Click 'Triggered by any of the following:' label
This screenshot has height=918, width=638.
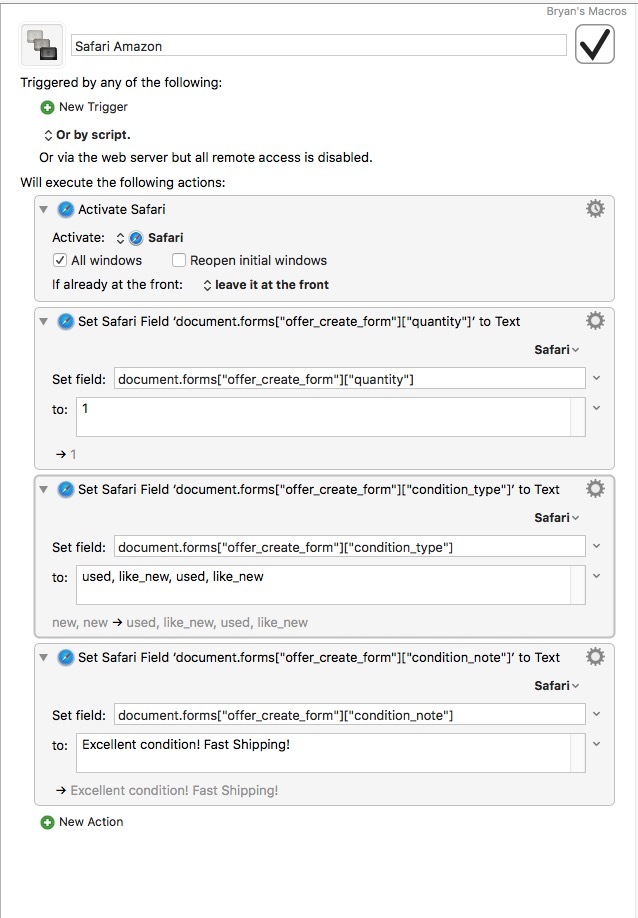121,83
